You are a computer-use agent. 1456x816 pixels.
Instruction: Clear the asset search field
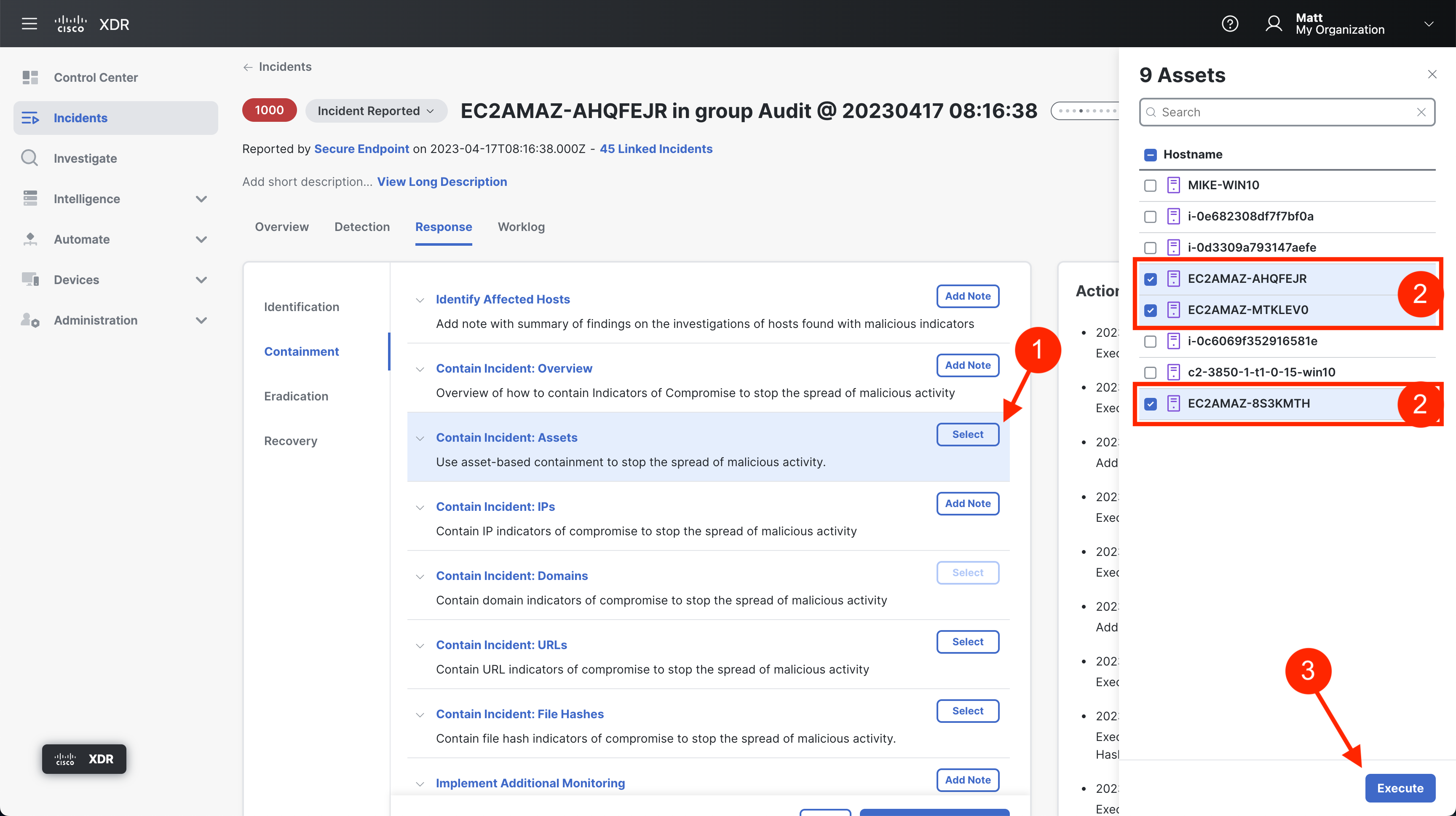1421,112
